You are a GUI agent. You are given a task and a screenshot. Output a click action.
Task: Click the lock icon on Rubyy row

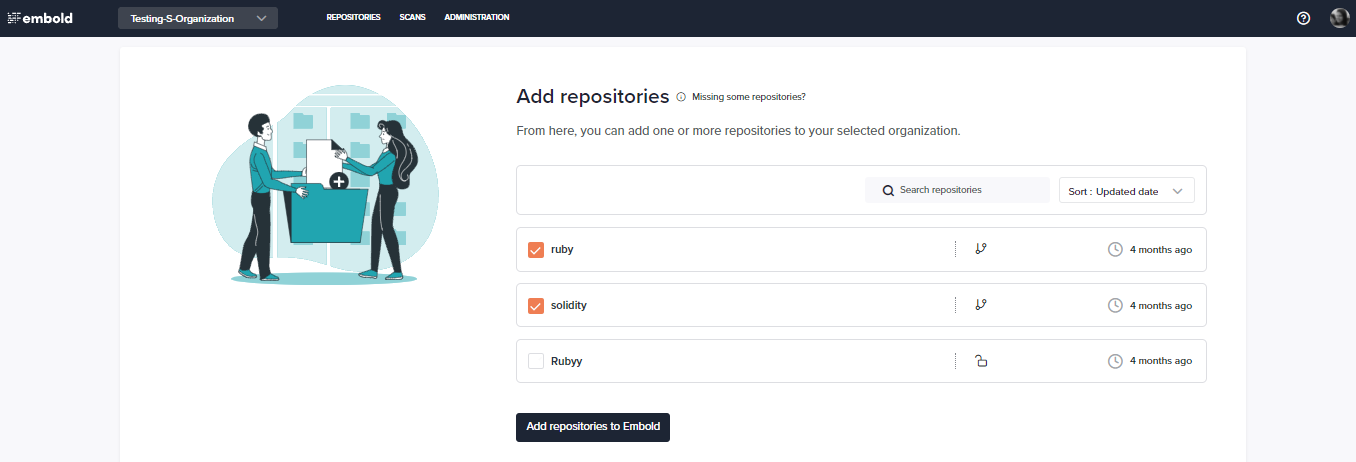pyautogui.click(x=981, y=361)
